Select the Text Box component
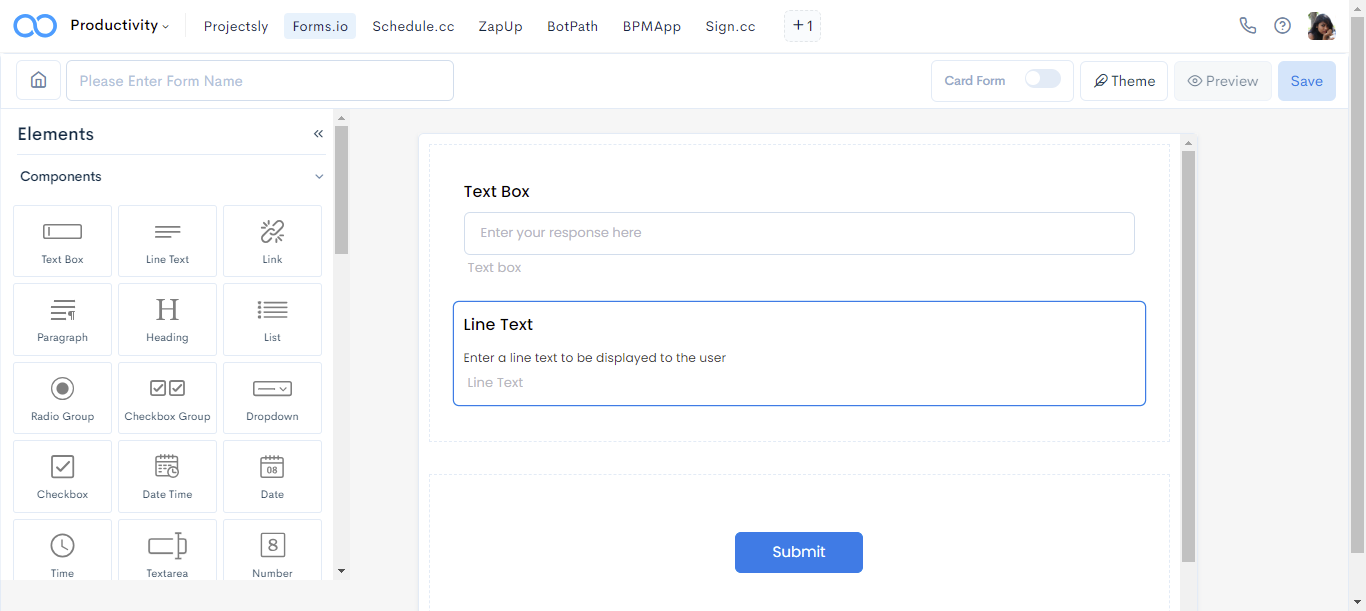Image resolution: width=1366 pixels, height=611 pixels. (x=62, y=240)
